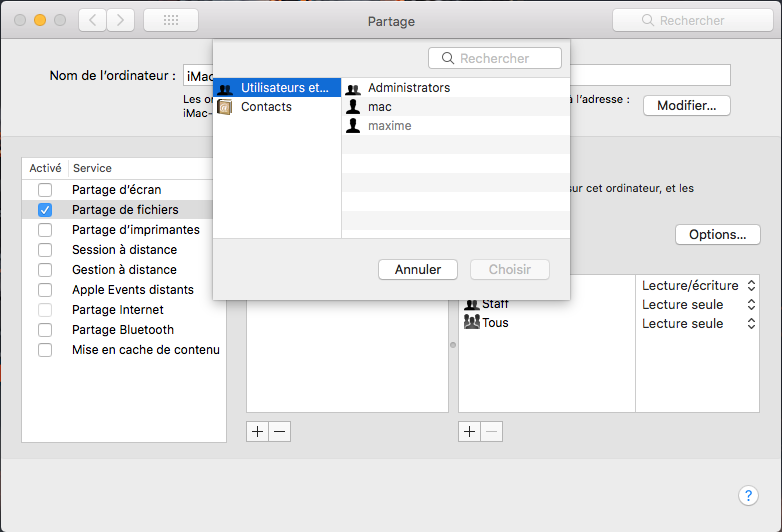Click the Tous group in users list
This screenshot has height=532, width=782.
coord(495,323)
